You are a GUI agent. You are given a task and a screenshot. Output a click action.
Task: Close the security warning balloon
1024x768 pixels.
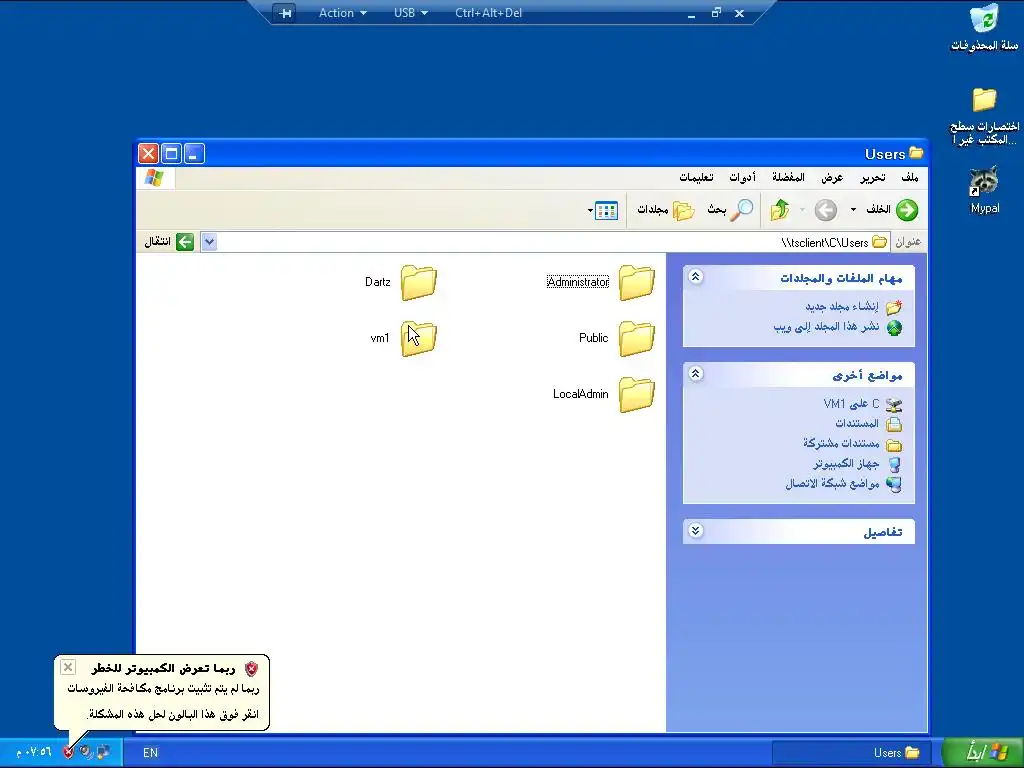[x=68, y=667]
